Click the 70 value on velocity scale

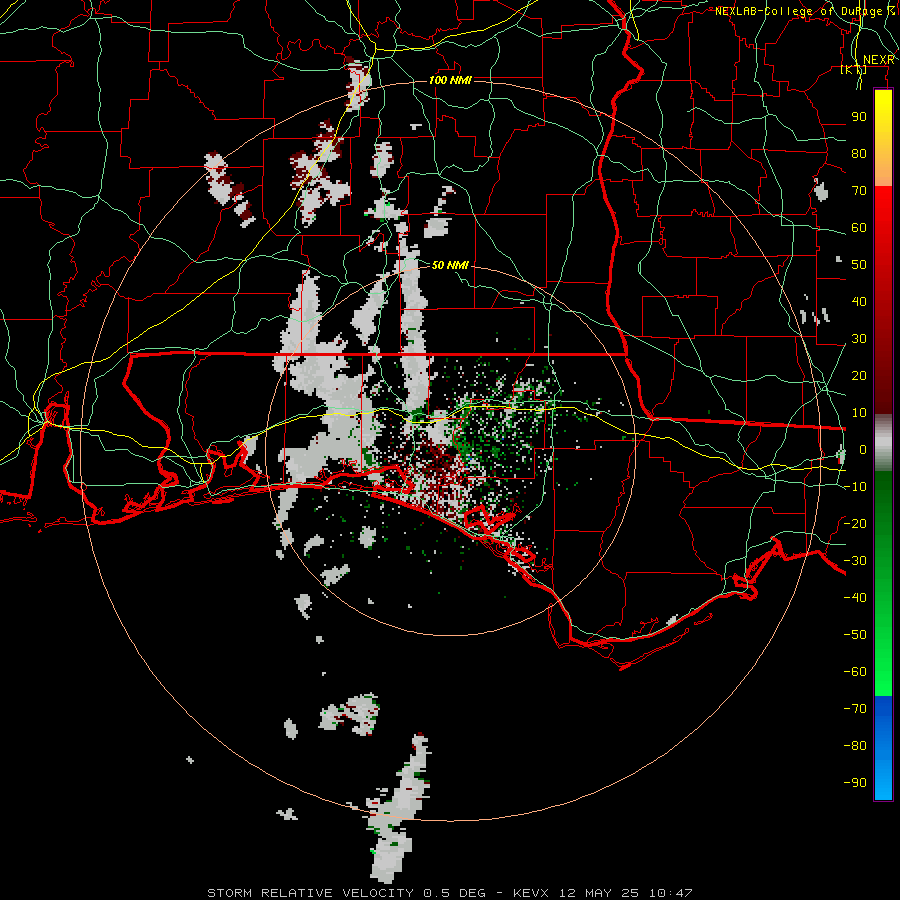coord(859,191)
